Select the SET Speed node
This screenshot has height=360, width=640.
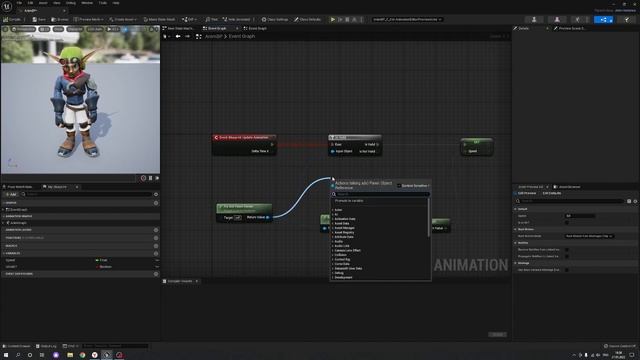tap(477, 147)
